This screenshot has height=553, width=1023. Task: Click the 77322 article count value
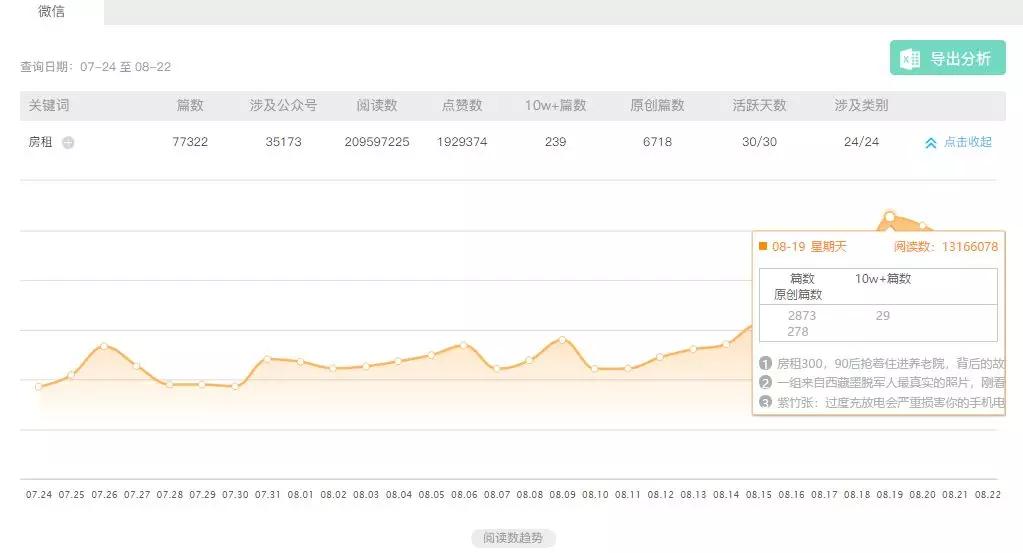[190, 142]
